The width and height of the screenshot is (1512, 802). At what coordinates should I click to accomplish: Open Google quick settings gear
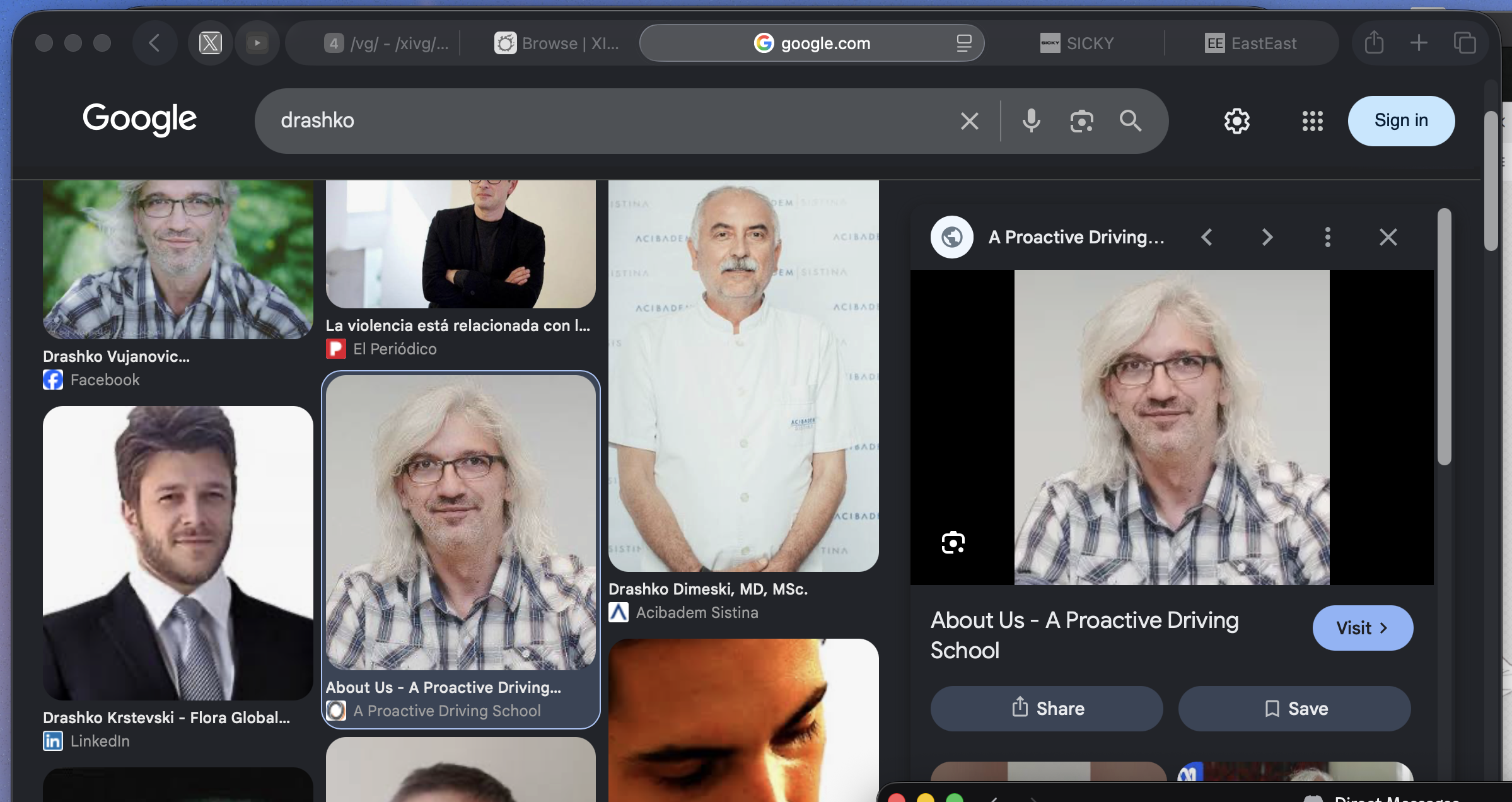coord(1237,120)
